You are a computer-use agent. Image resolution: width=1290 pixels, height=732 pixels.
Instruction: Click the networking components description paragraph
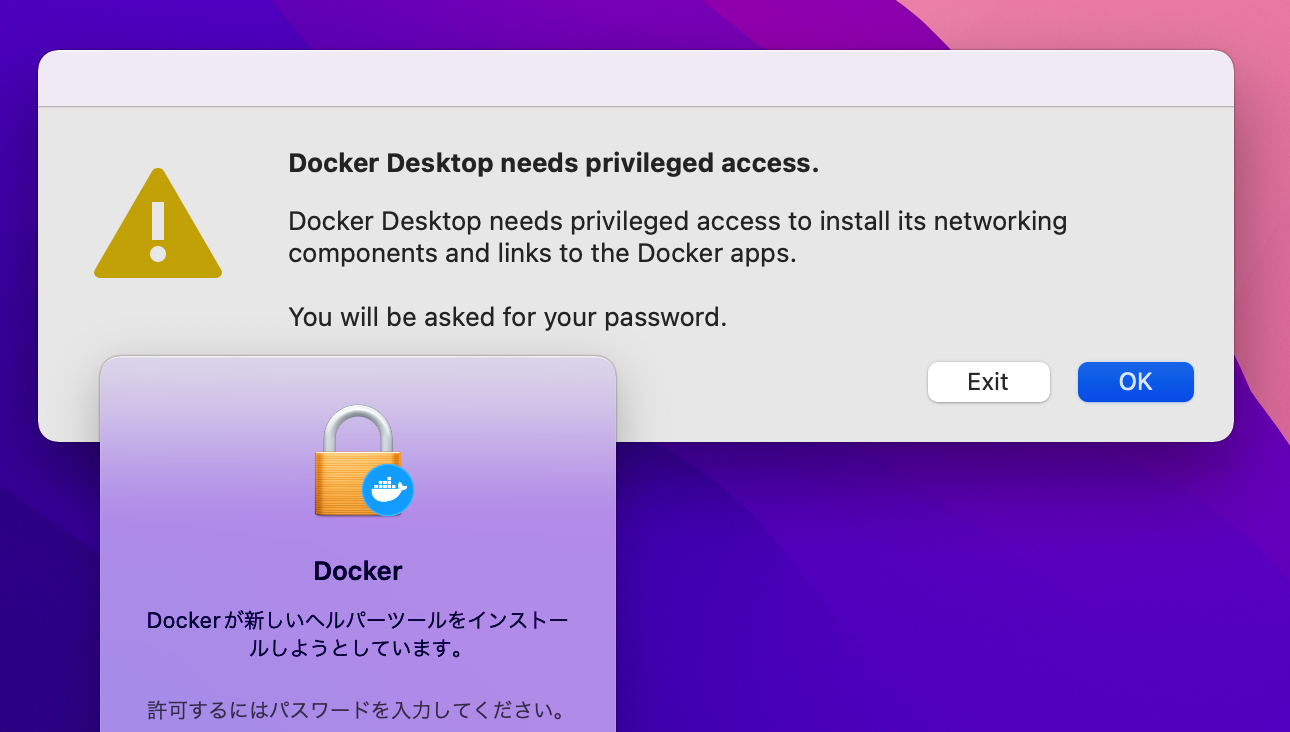tap(678, 237)
